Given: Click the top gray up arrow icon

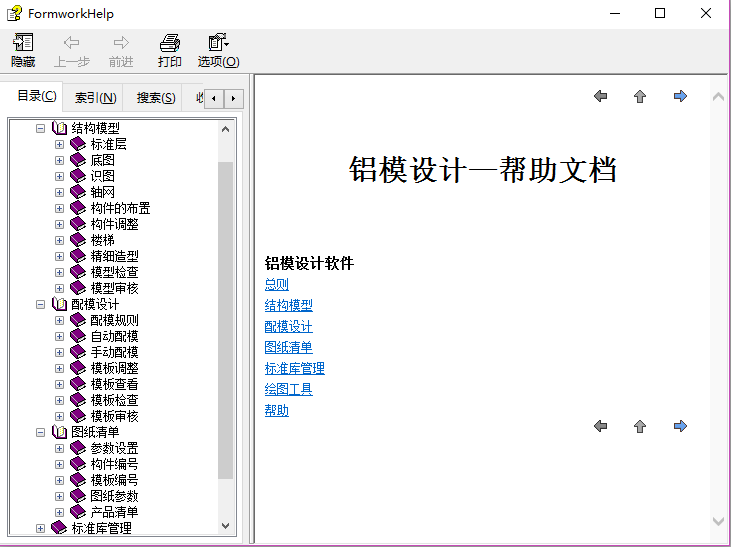Looking at the screenshot, I should pos(640,96).
